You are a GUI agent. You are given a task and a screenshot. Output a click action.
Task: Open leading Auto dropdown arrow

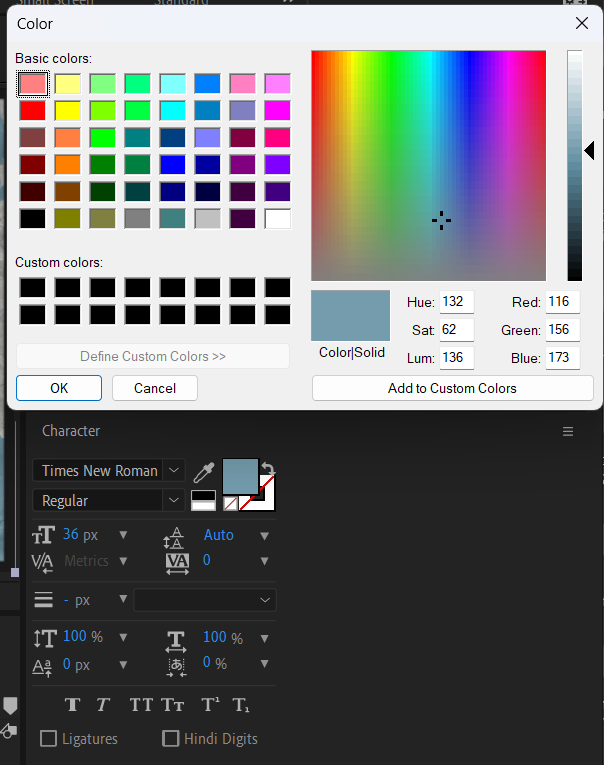click(264, 536)
